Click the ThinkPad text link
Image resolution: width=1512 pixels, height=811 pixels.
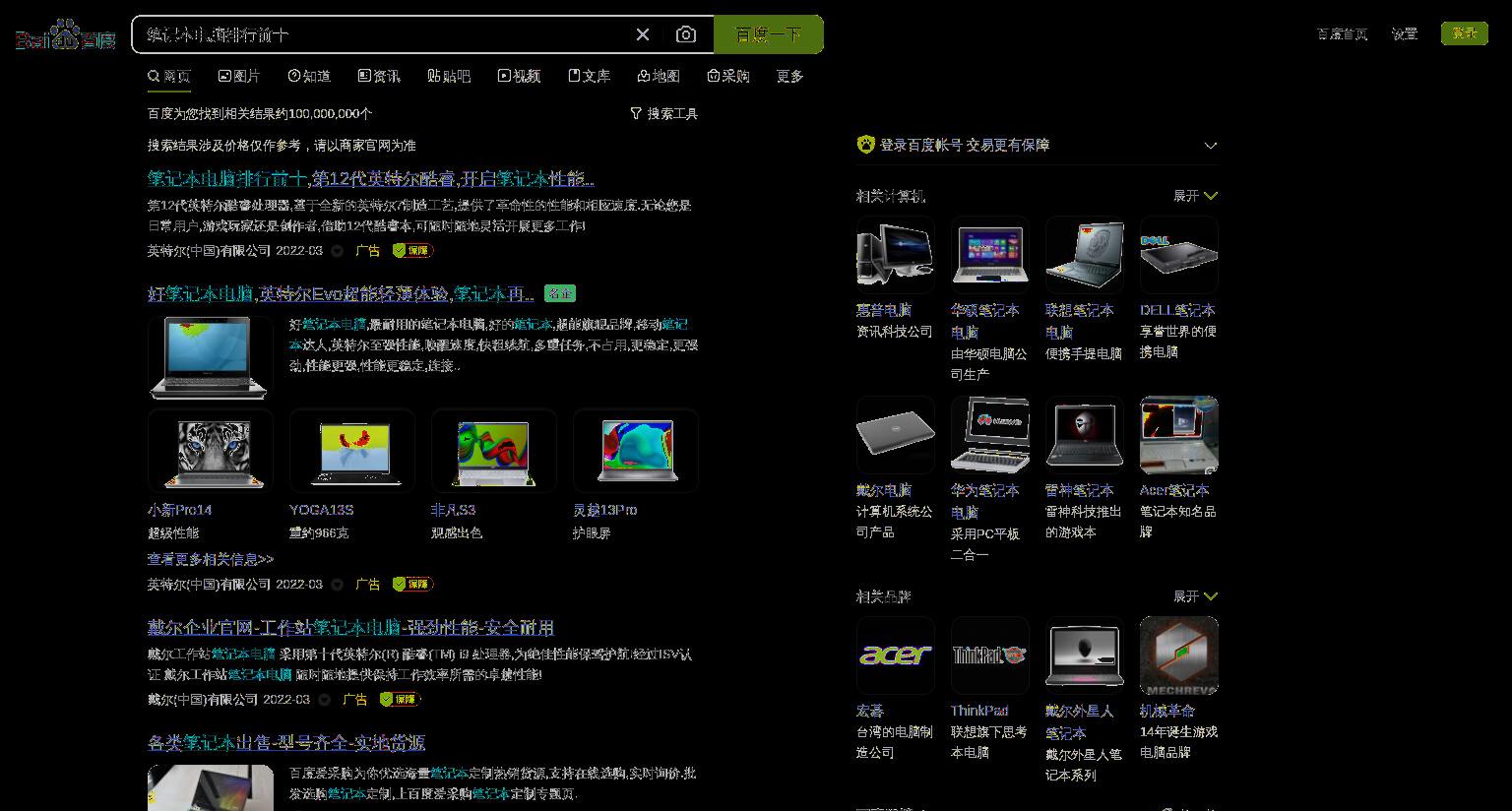979,711
